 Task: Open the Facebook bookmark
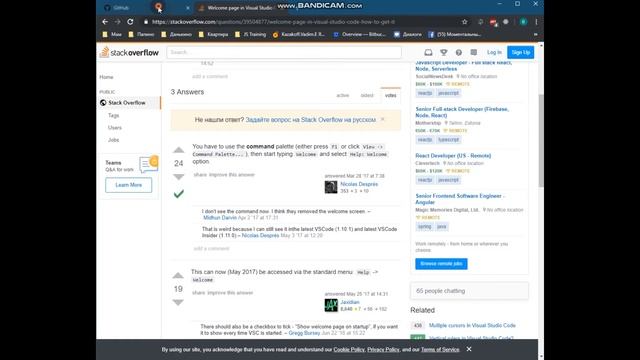pos(454,35)
